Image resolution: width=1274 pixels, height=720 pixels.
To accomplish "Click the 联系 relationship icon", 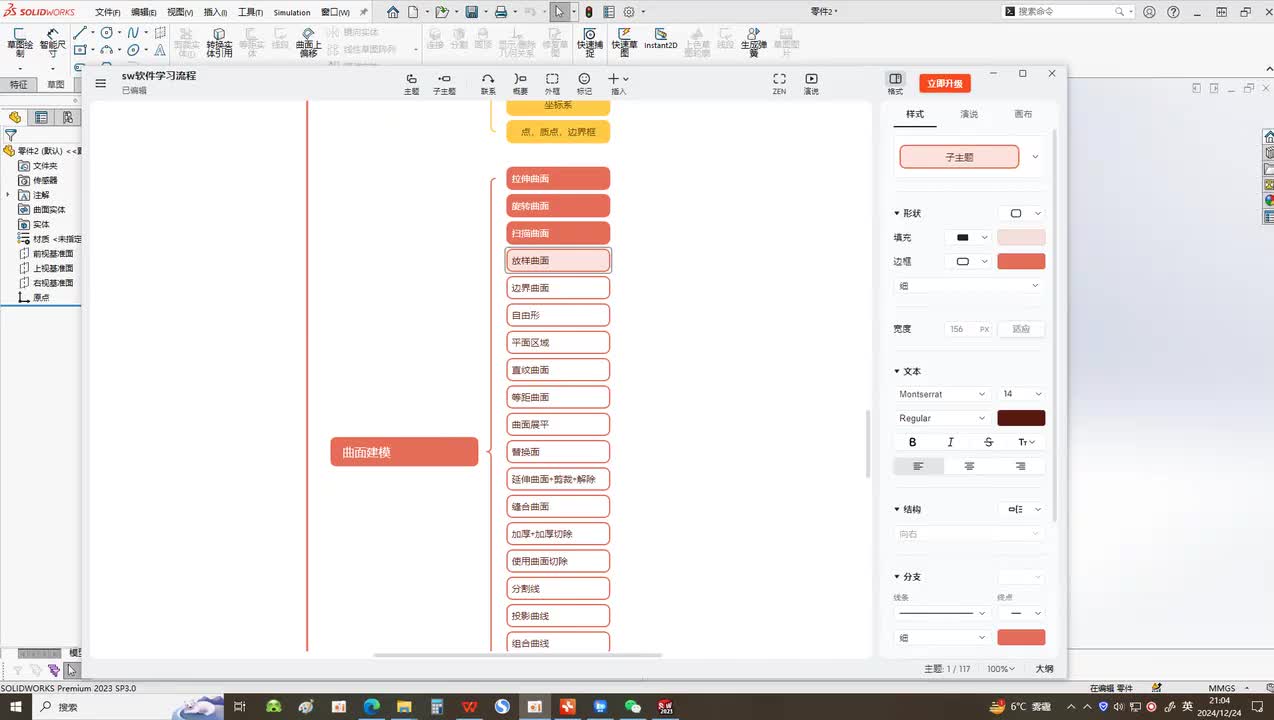I will 488,79.
